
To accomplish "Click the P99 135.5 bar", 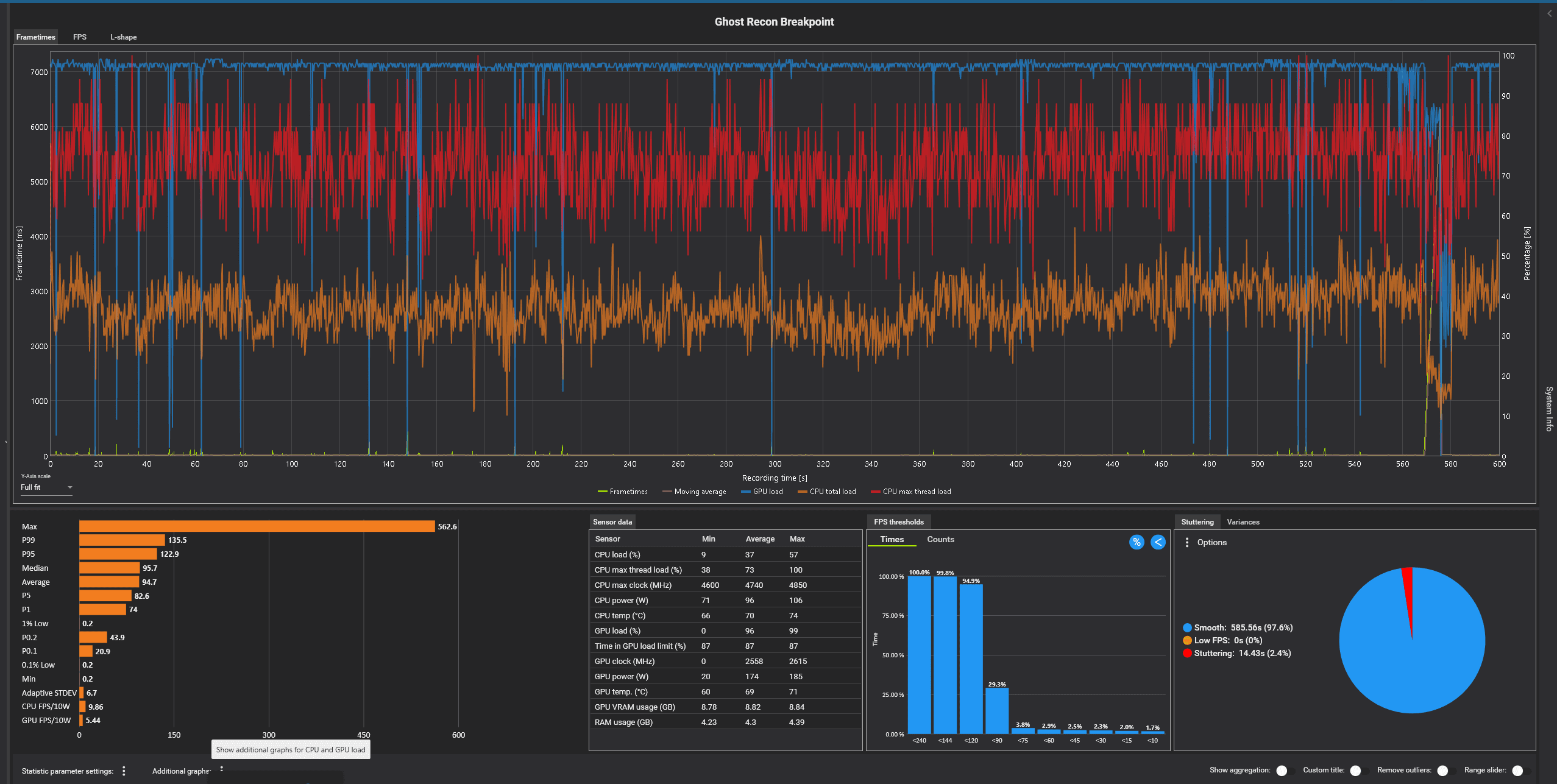I will [x=122, y=540].
